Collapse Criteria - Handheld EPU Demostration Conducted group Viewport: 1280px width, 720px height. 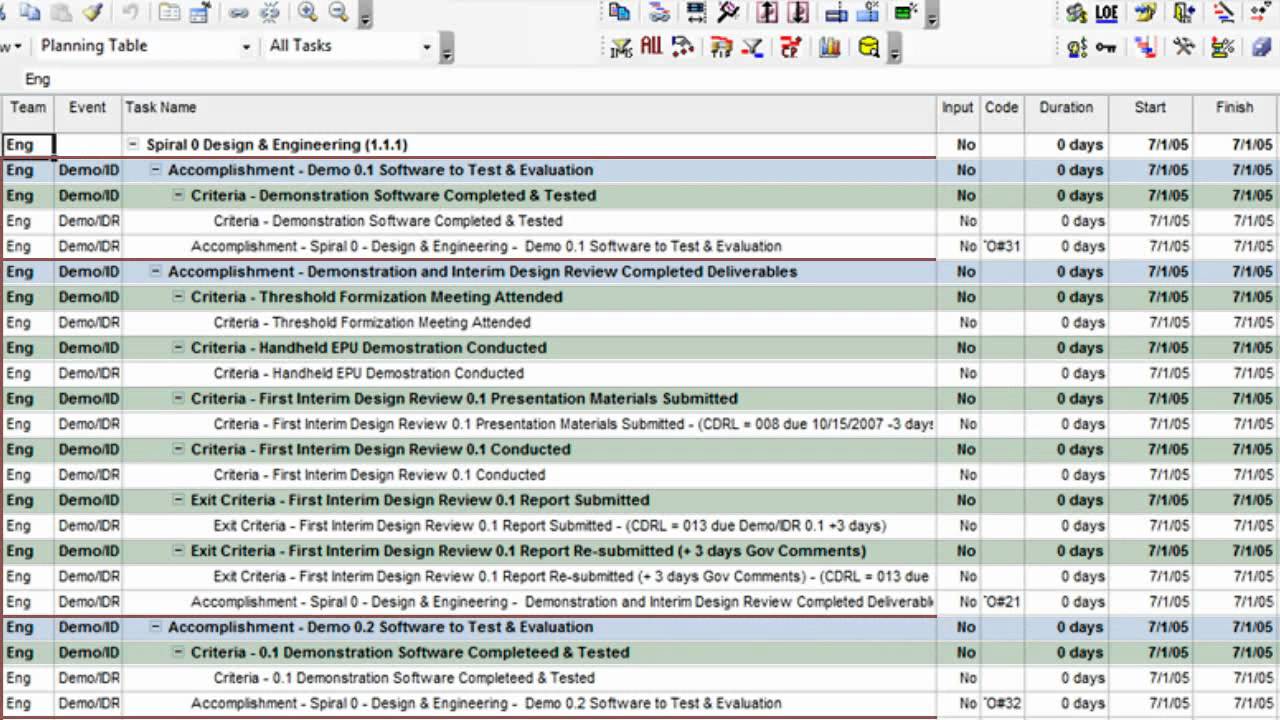(178, 348)
